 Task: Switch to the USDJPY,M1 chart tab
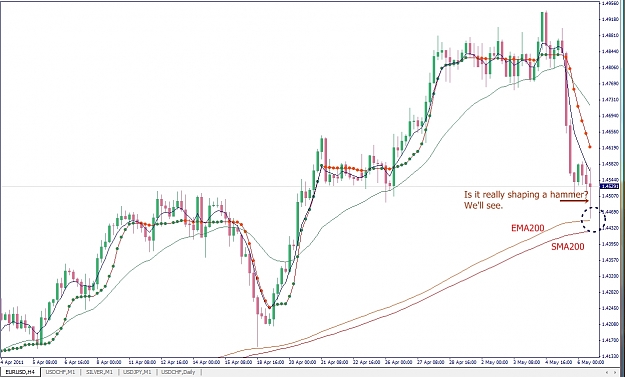tap(137, 372)
